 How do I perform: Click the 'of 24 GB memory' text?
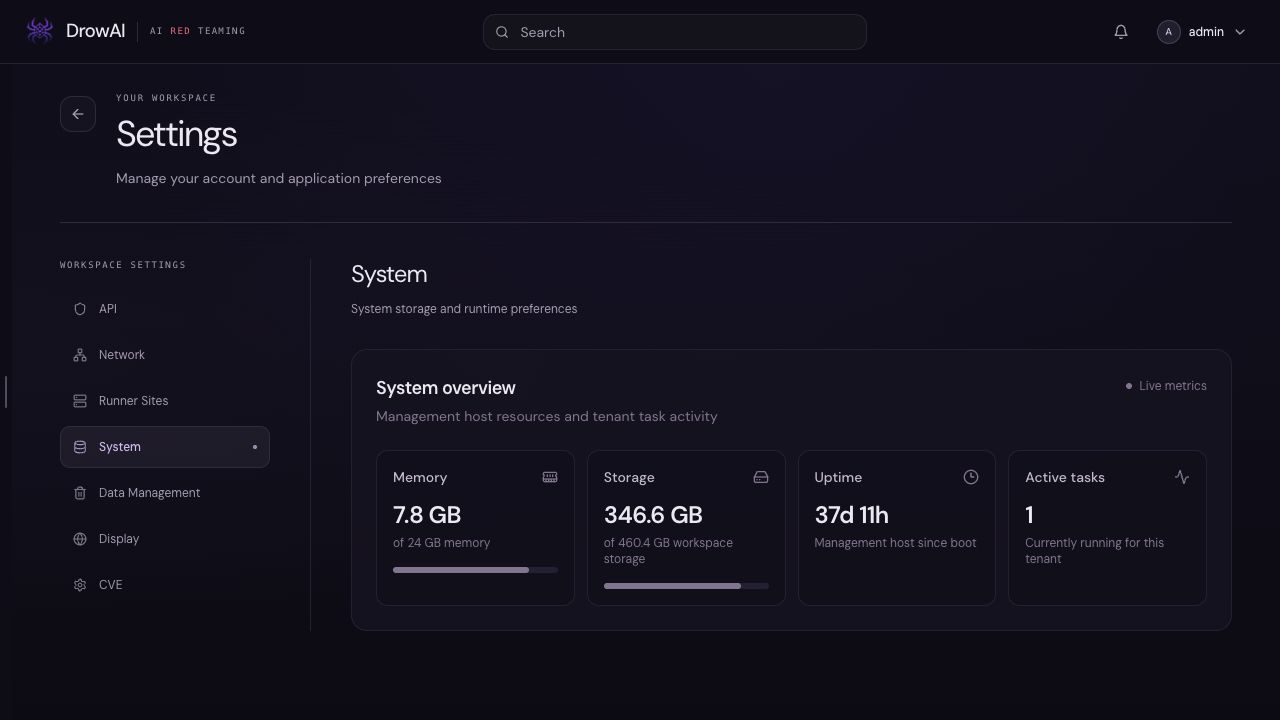(x=442, y=543)
